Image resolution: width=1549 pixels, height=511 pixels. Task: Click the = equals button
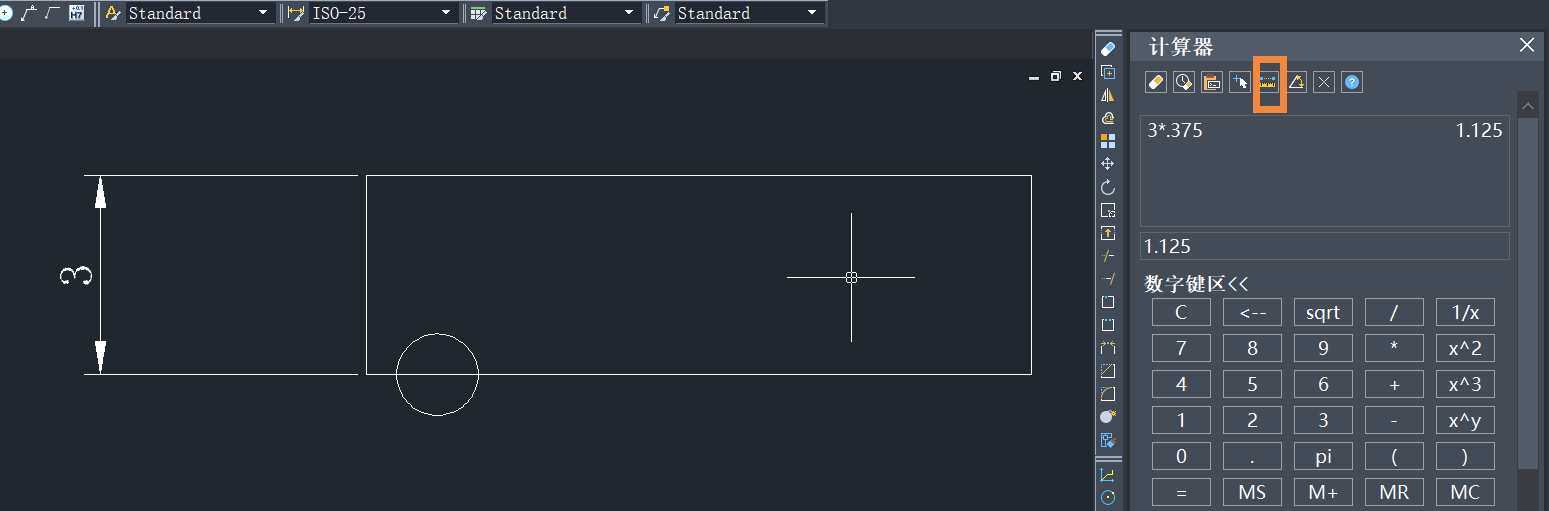pos(1181,492)
